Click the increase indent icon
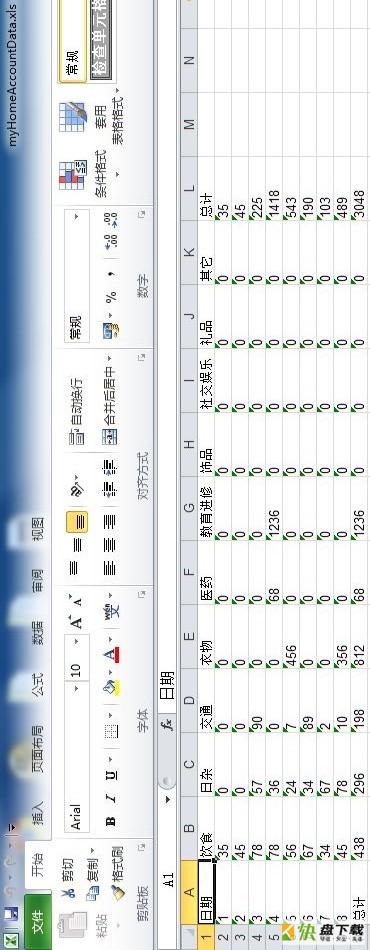The image size is (370, 950). tap(111, 467)
